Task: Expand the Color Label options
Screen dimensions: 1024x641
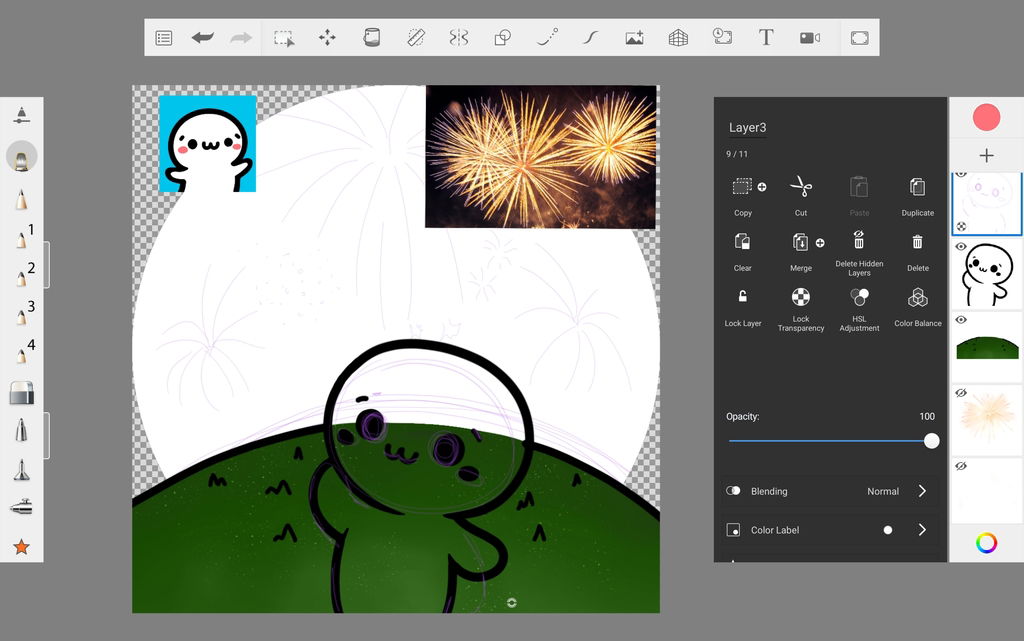Action: coord(922,530)
